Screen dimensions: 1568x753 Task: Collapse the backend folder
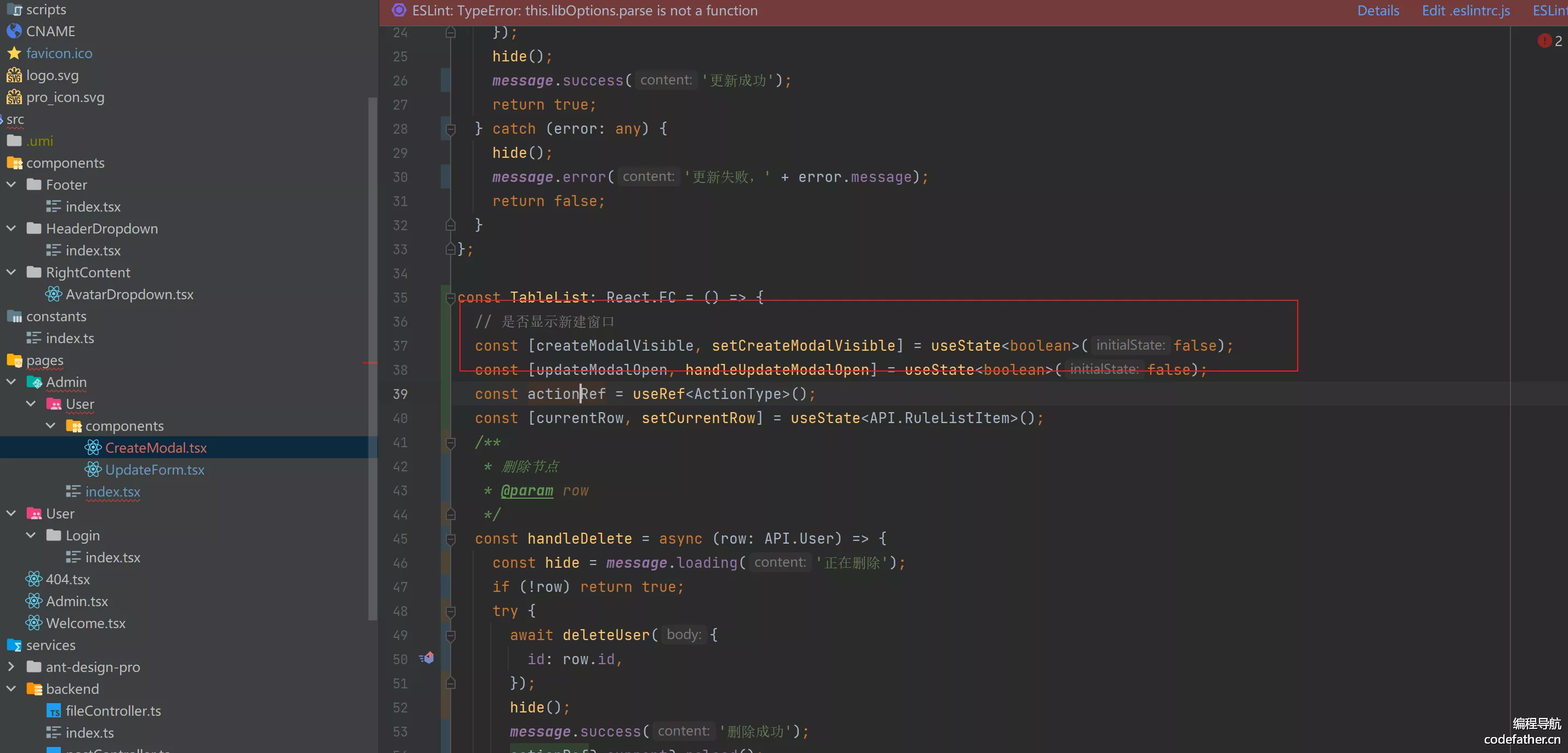(x=11, y=688)
